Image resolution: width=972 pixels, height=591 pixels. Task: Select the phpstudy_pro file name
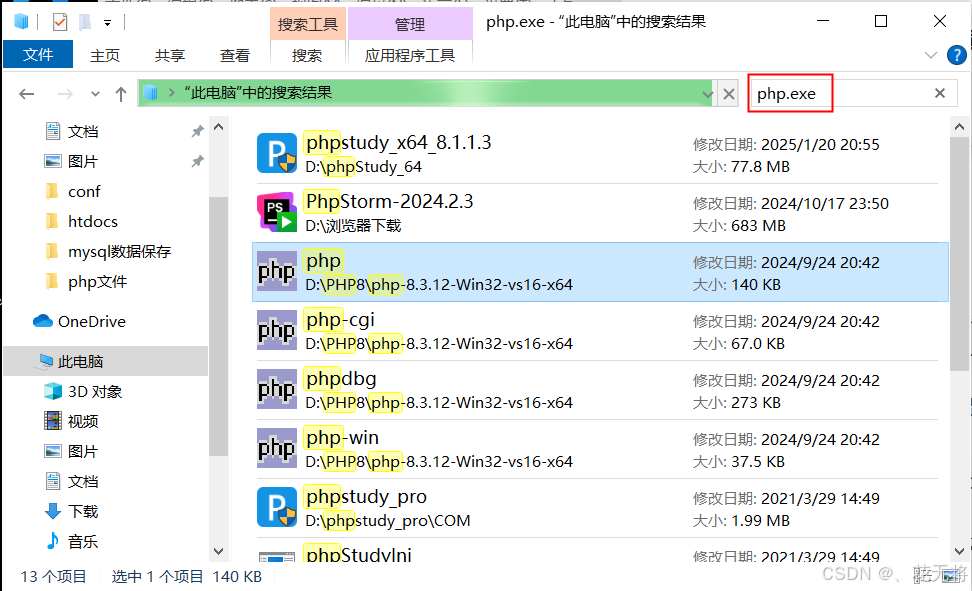[366, 496]
